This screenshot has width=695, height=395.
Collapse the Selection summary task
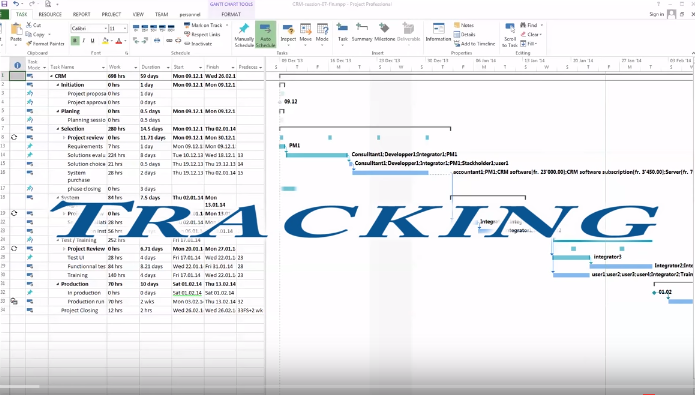coord(58,129)
